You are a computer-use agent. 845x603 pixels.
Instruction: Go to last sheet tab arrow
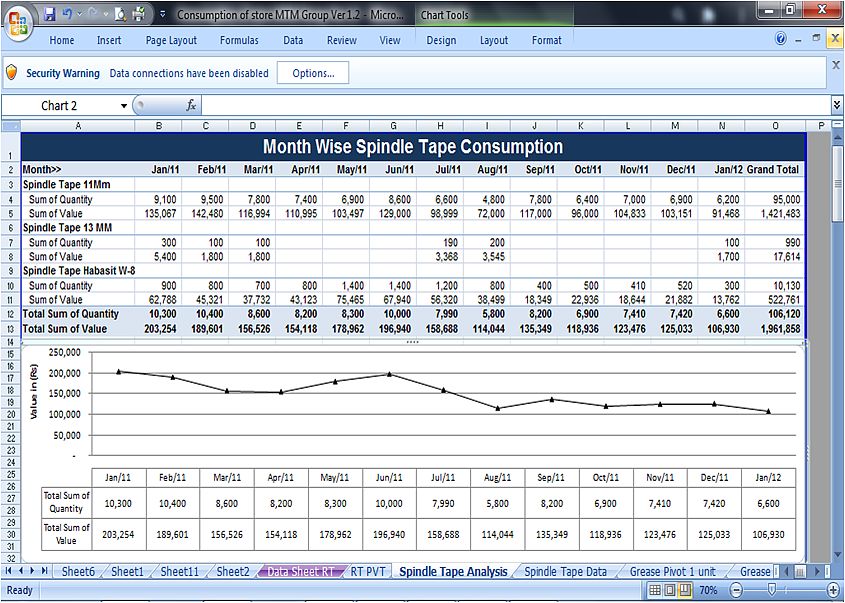point(44,571)
